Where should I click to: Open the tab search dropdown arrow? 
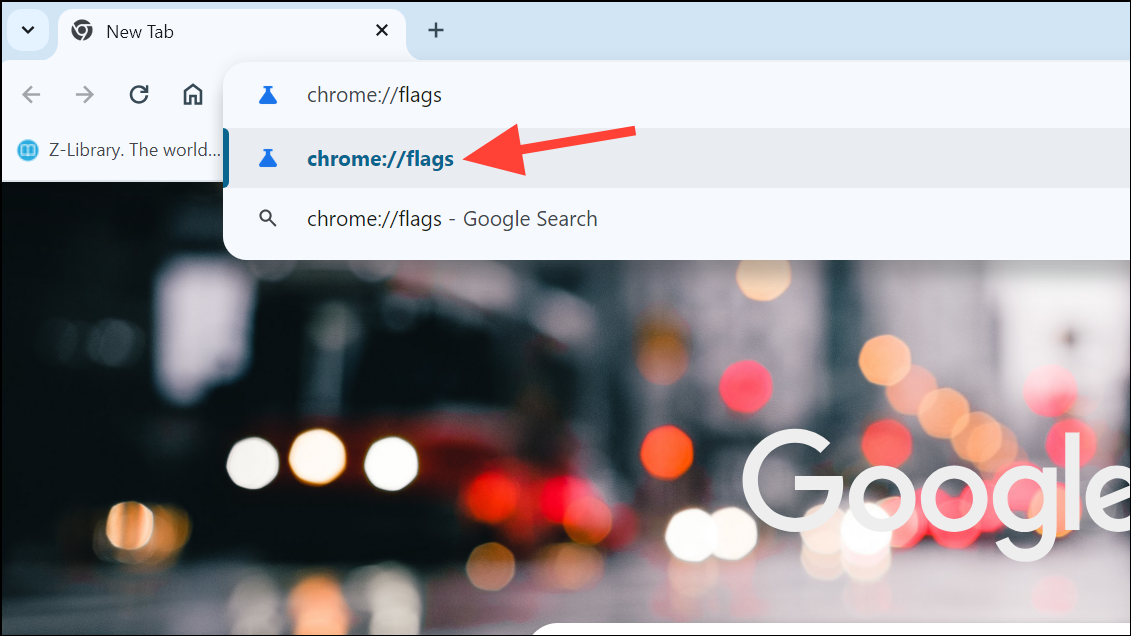[x=28, y=31]
